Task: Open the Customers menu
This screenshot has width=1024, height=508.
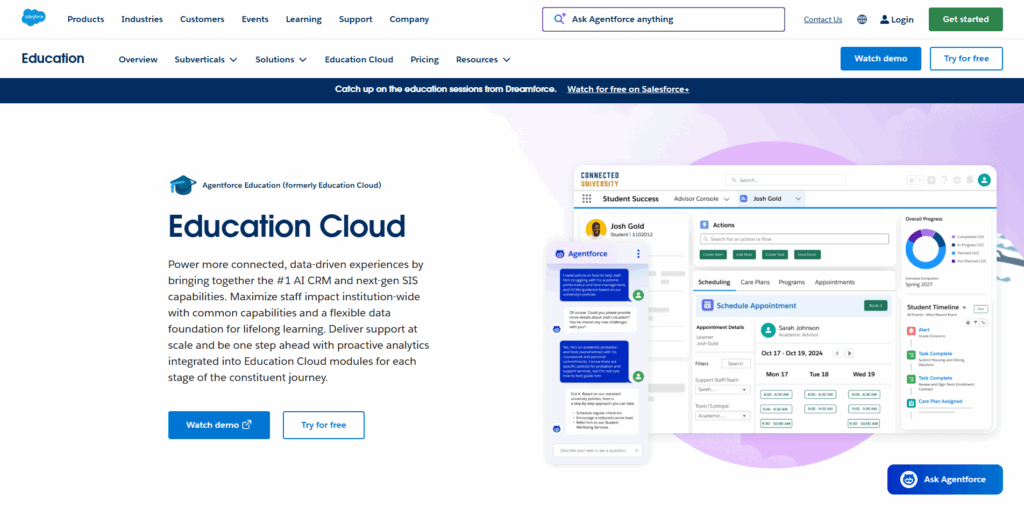Action: point(202,20)
